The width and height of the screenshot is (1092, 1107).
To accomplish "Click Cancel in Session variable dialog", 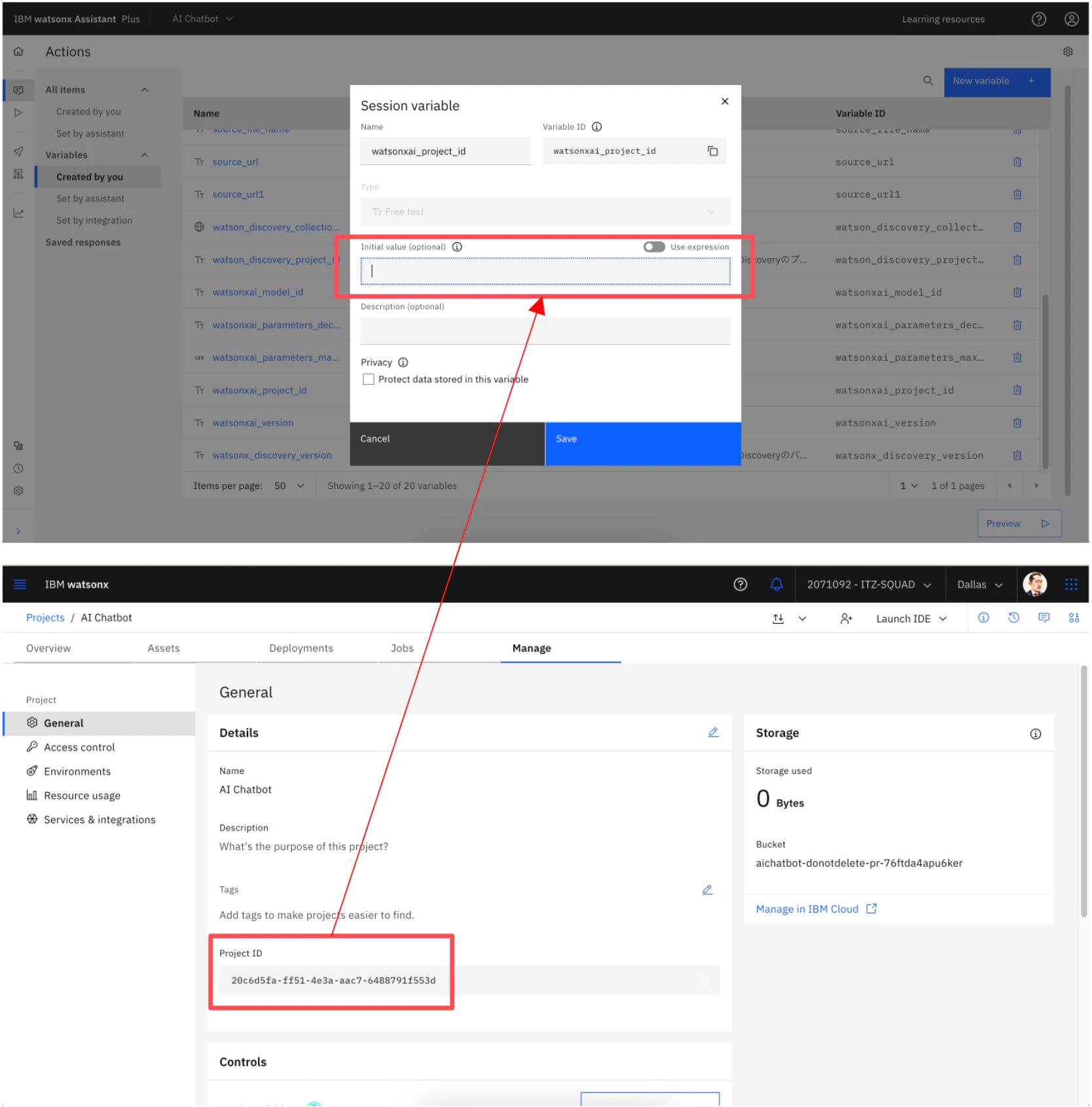I will pos(447,444).
